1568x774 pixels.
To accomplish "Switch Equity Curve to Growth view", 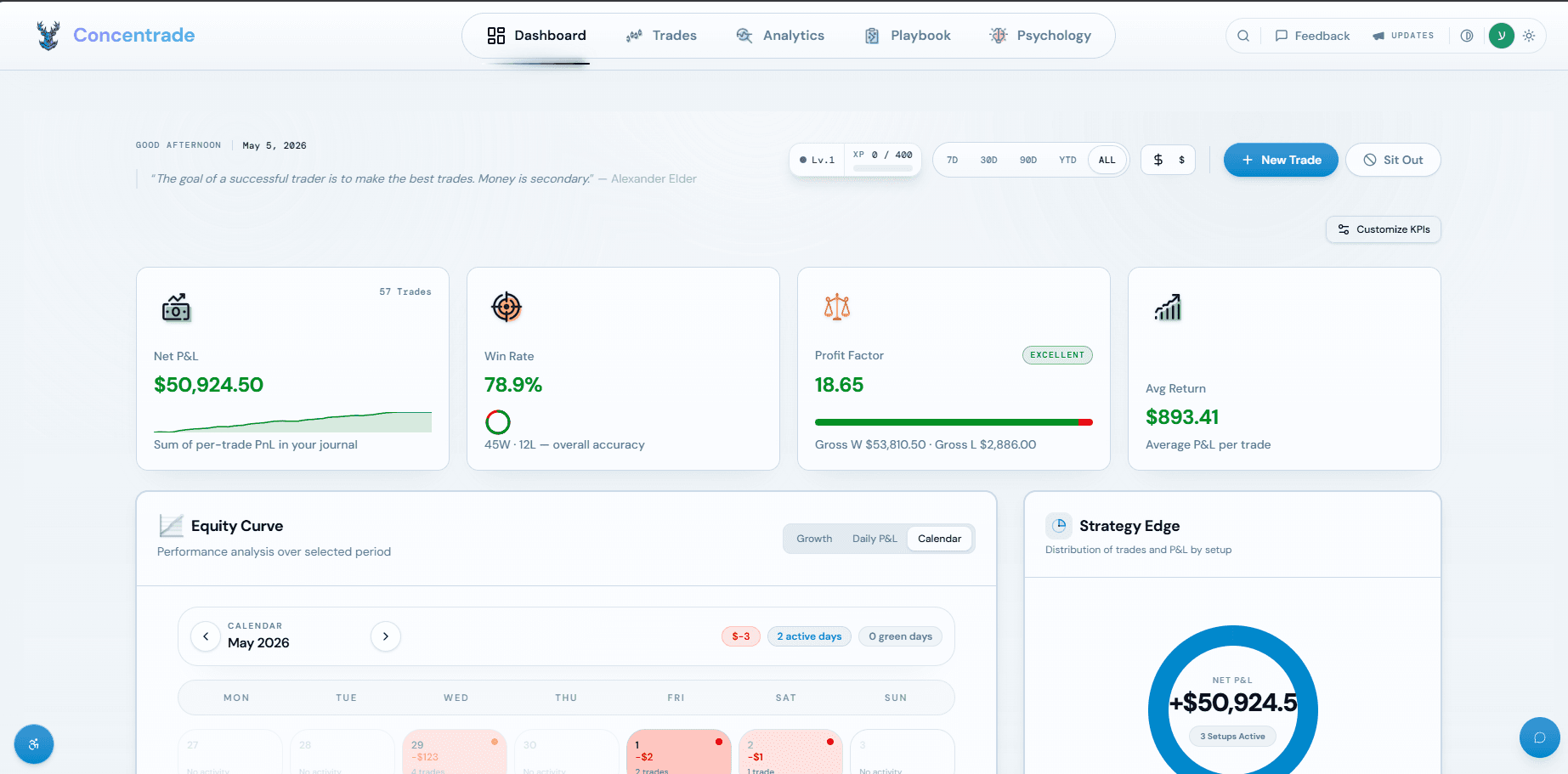I will click(814, 539).
